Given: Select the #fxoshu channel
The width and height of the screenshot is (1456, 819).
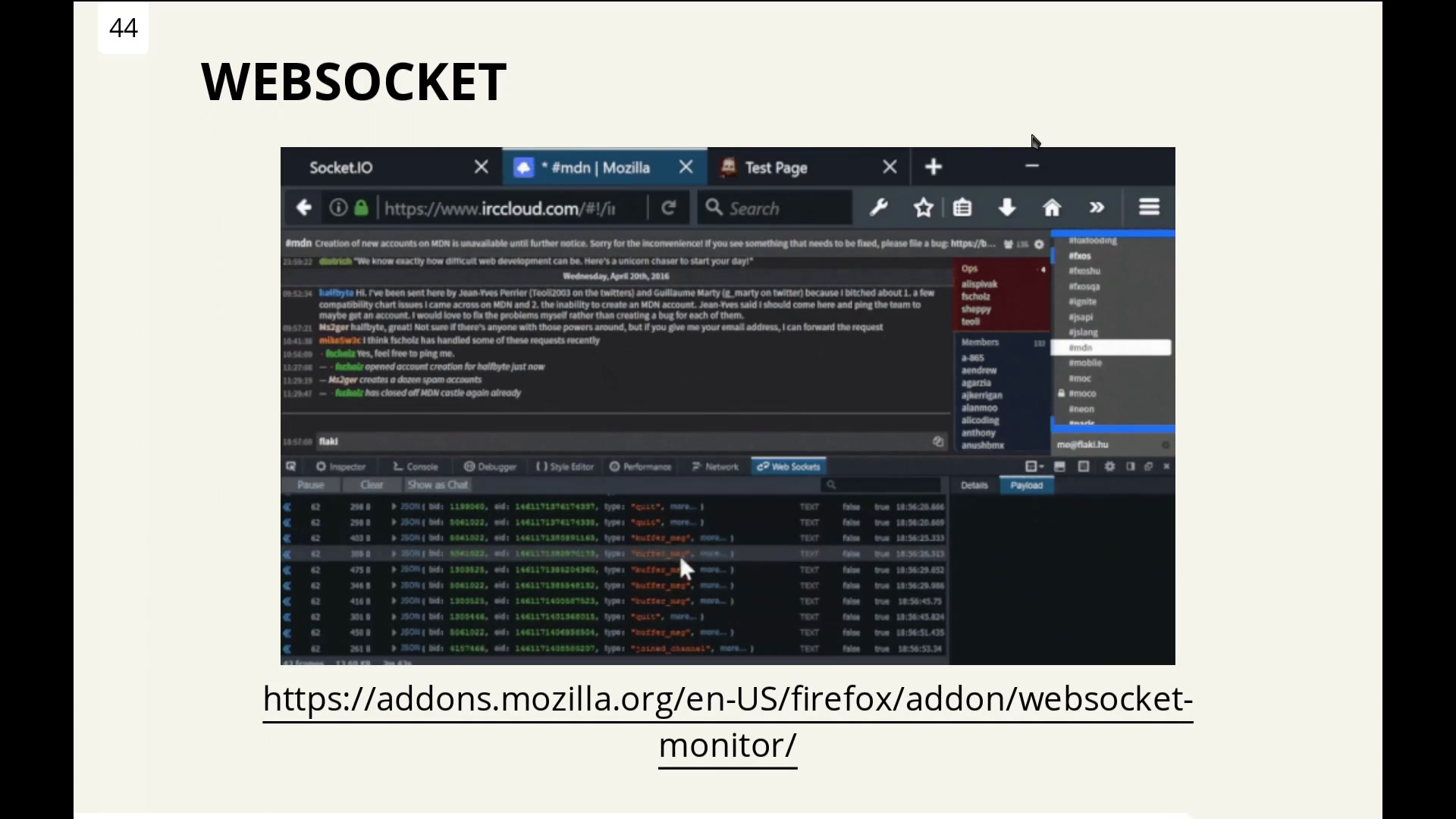Looking at the screenshot, I should pos(1084,271).
